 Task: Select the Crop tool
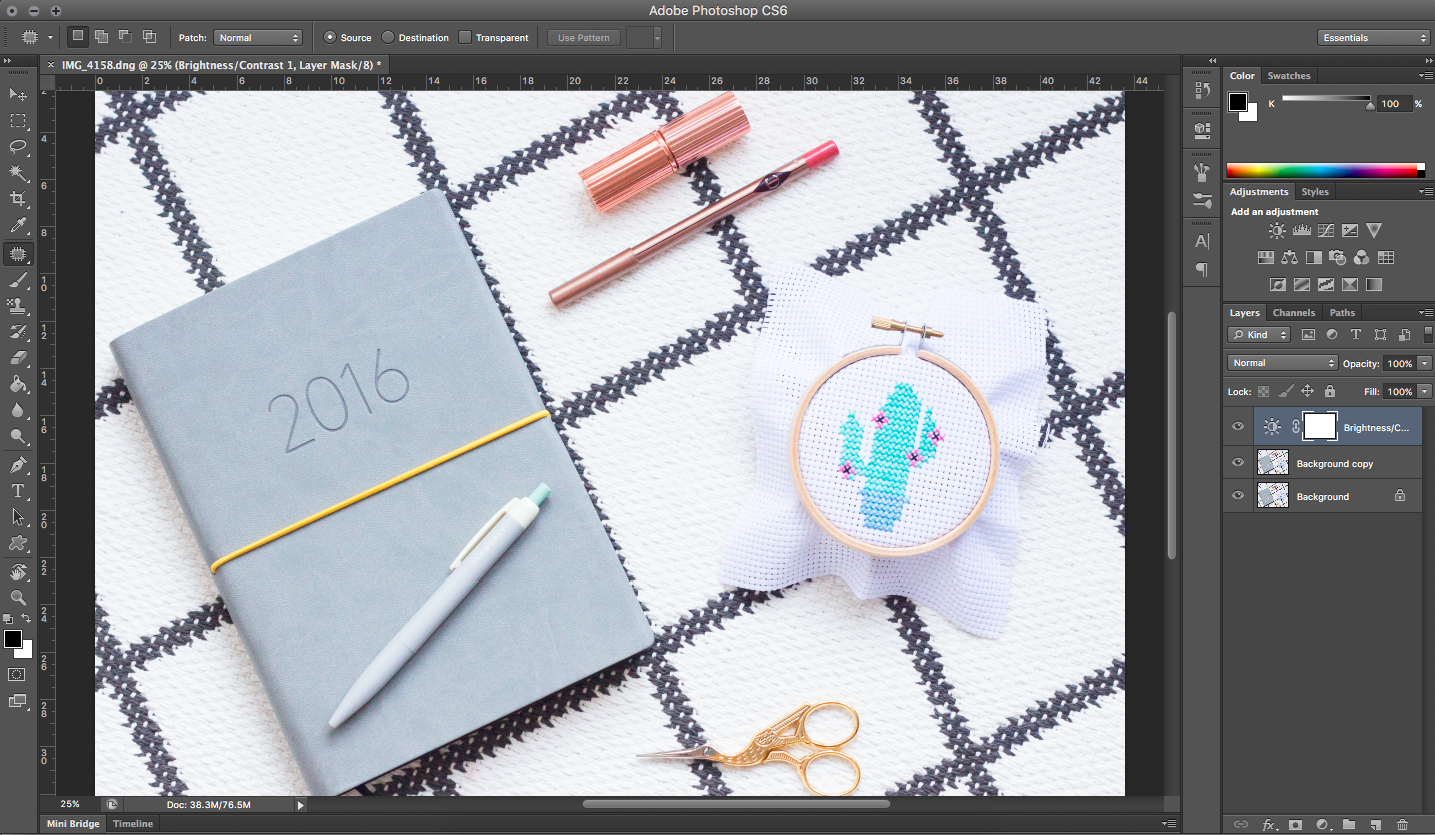point(18,200)
